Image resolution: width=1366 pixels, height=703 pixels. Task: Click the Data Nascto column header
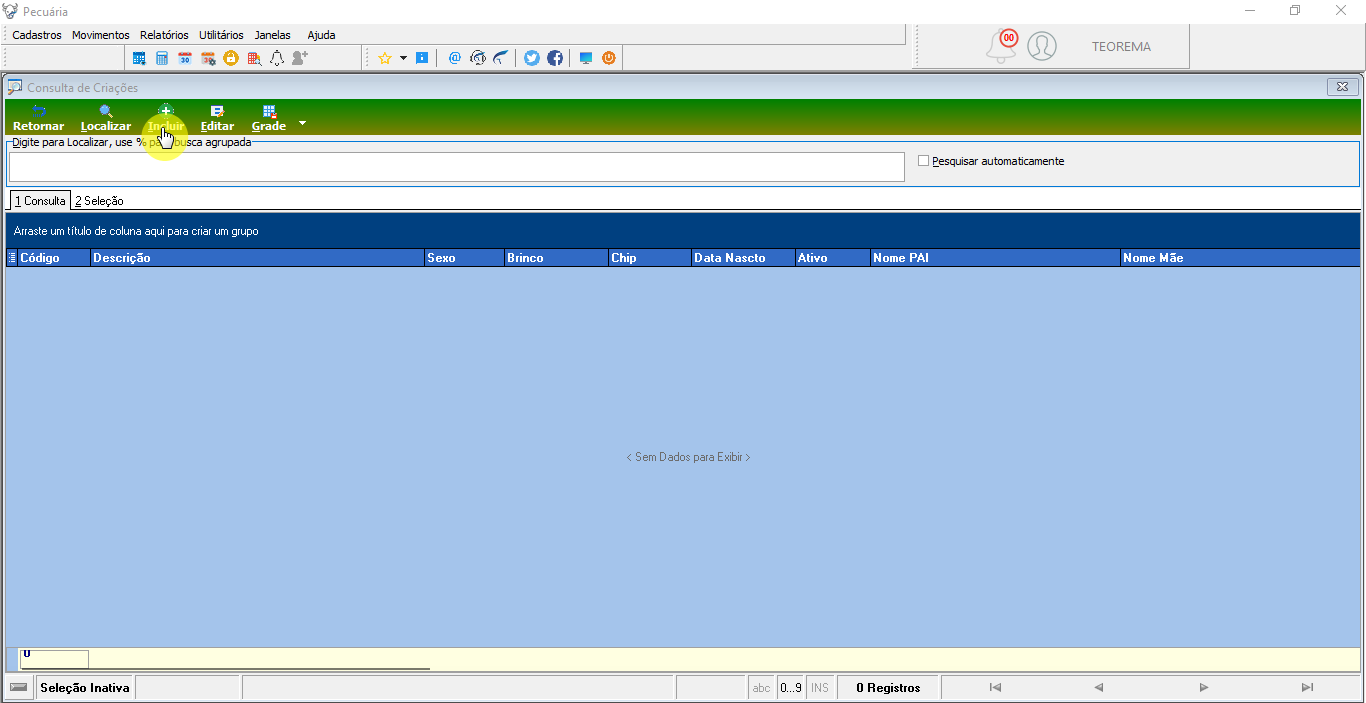743,258
